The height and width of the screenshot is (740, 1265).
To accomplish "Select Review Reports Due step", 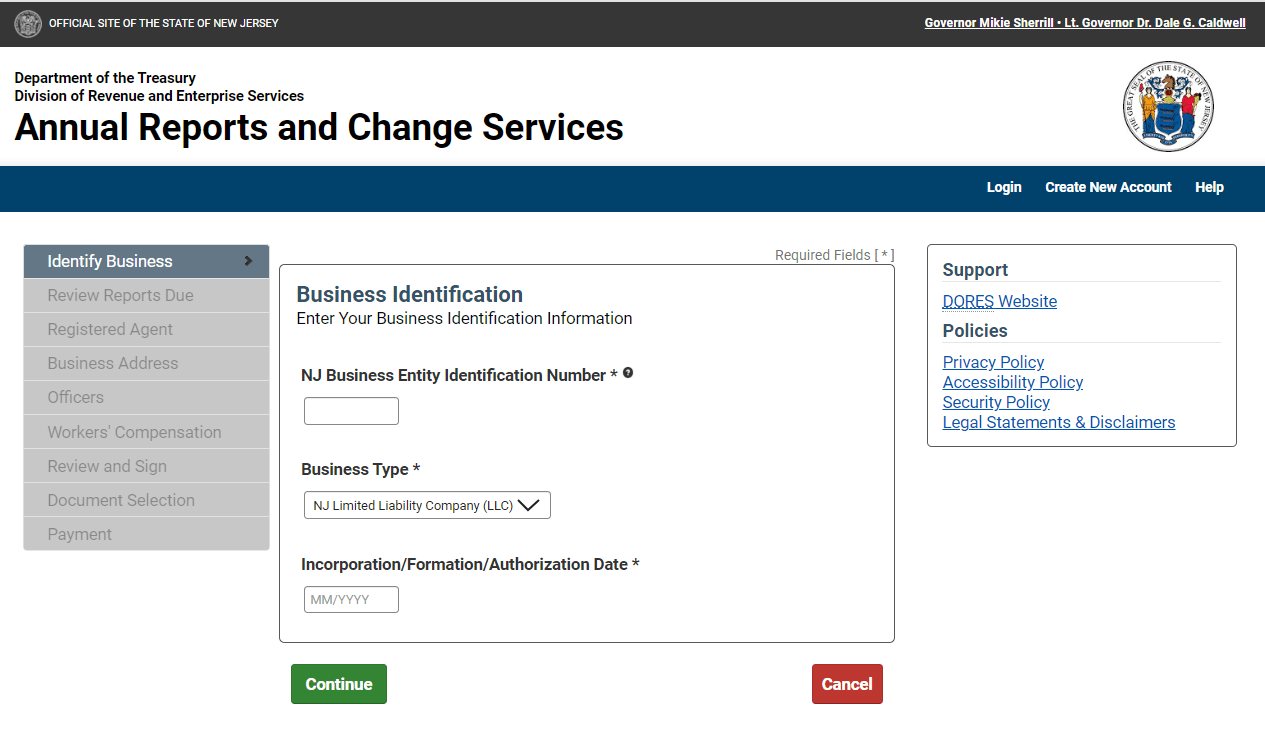I will [x=146, y=295].
